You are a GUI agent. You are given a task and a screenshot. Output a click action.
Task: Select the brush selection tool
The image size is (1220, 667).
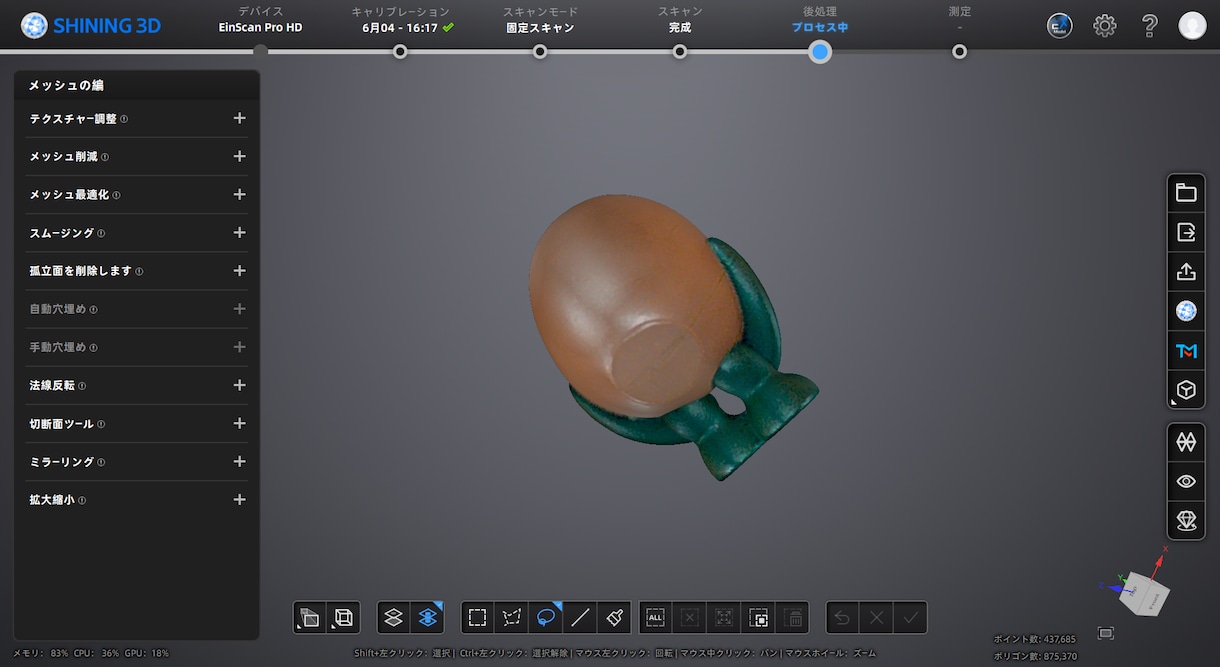614,618
